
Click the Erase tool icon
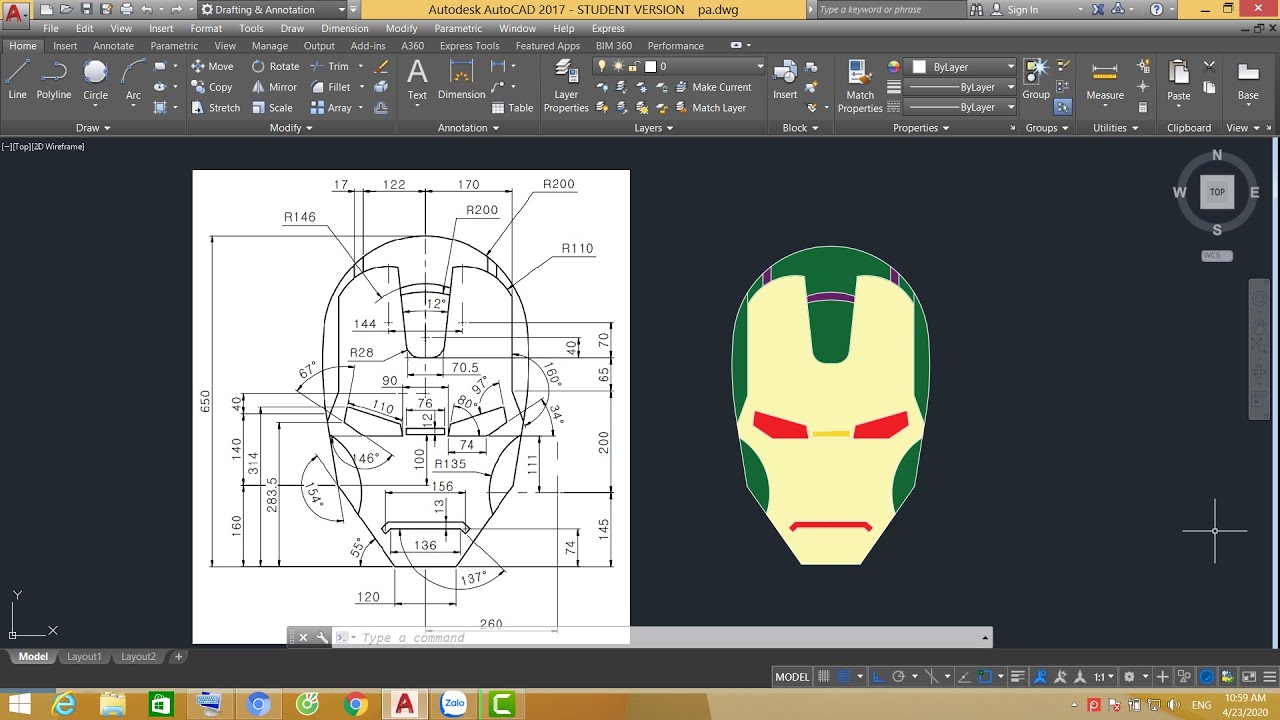tap(381, 66)
